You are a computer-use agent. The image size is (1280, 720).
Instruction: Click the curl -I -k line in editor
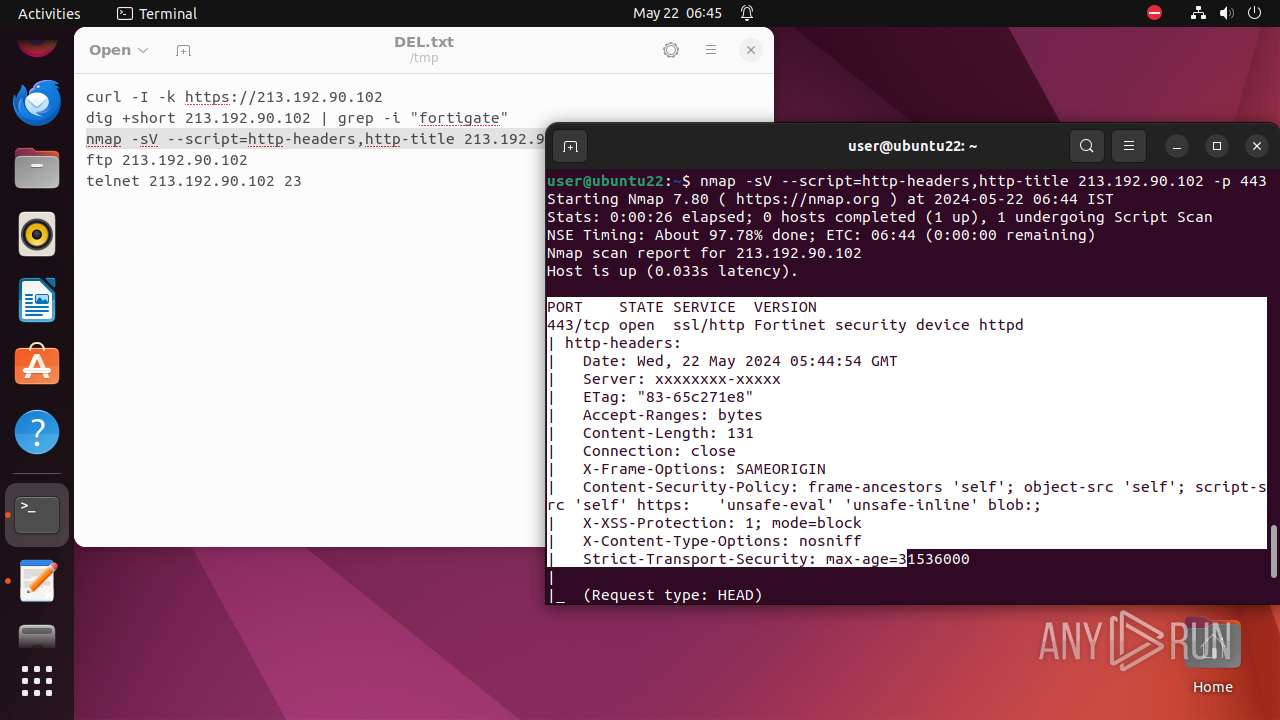pos(234,97)
